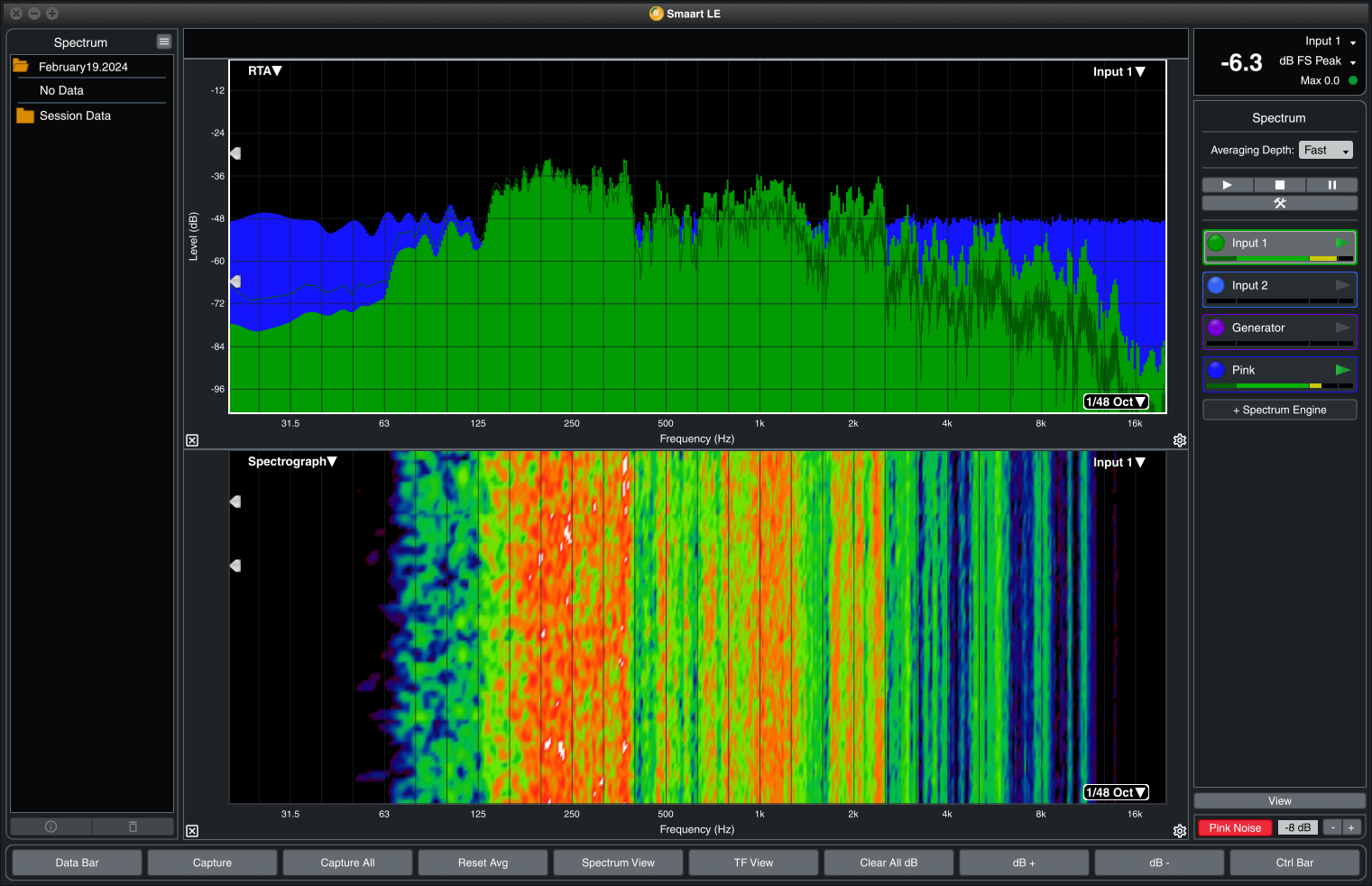The height and width of the screenshot is (886, 1372).
Task: Open Spectrograph settings gear
Action: pyautogui.click(x=1180, y=831)
